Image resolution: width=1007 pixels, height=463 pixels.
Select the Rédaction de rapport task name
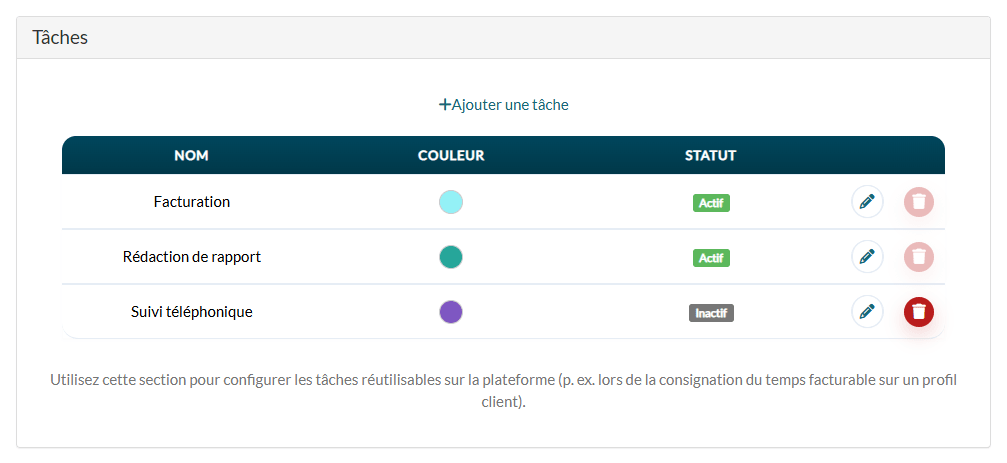[x=191, y=257]
